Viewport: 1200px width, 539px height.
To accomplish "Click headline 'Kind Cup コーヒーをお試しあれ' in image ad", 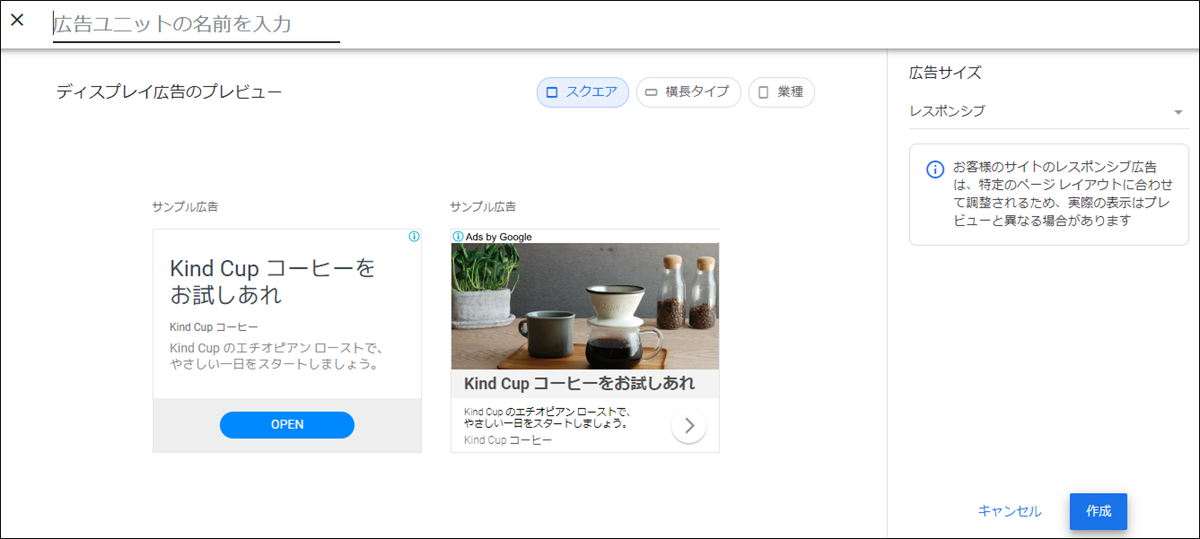I will click(579, 384).
